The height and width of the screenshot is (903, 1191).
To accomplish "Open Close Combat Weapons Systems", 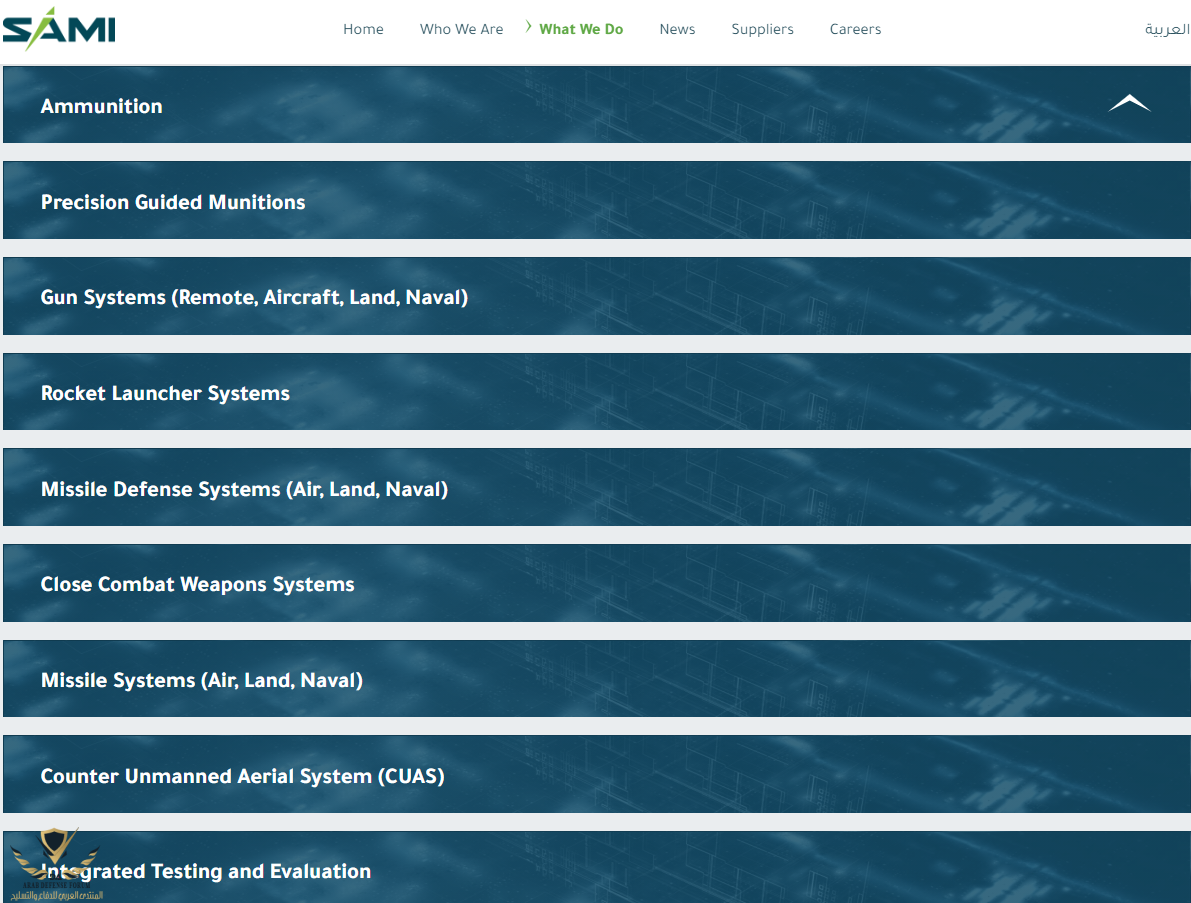I will [197, 584].
